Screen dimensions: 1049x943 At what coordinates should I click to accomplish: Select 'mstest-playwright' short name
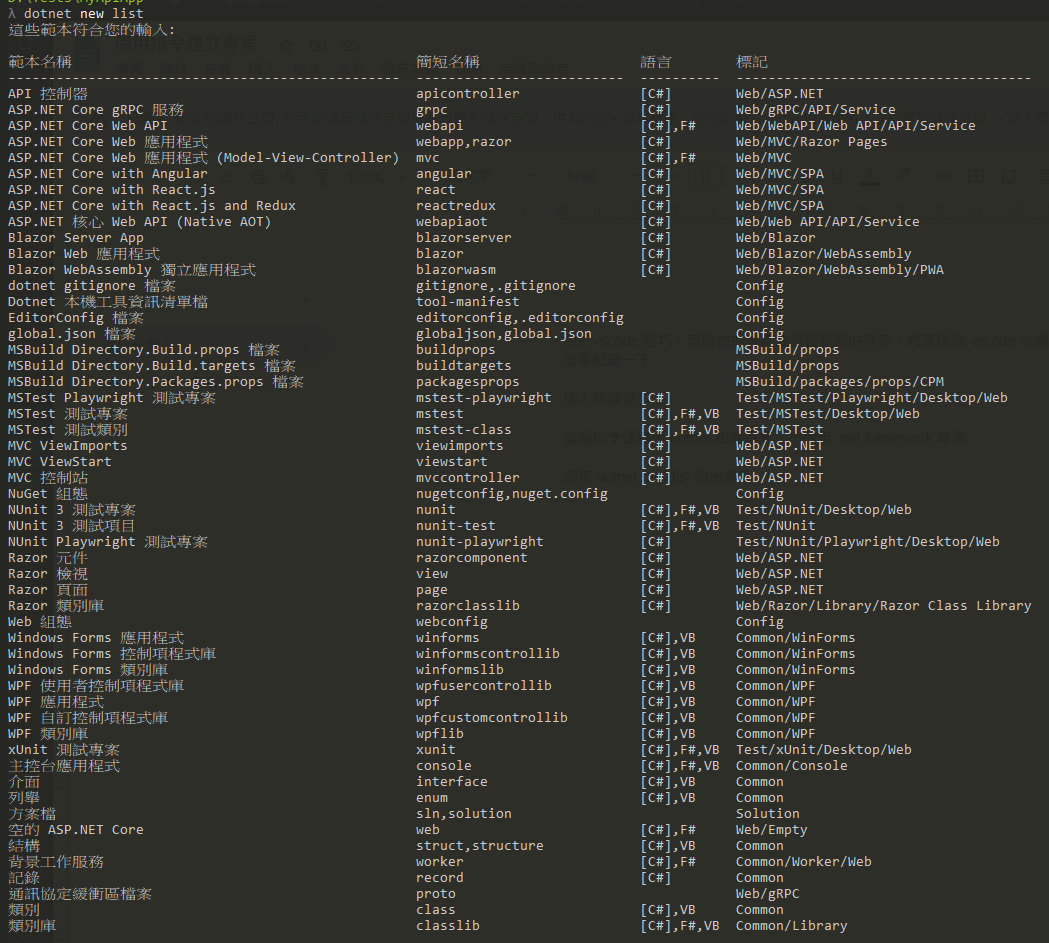[x=484, y=398]
